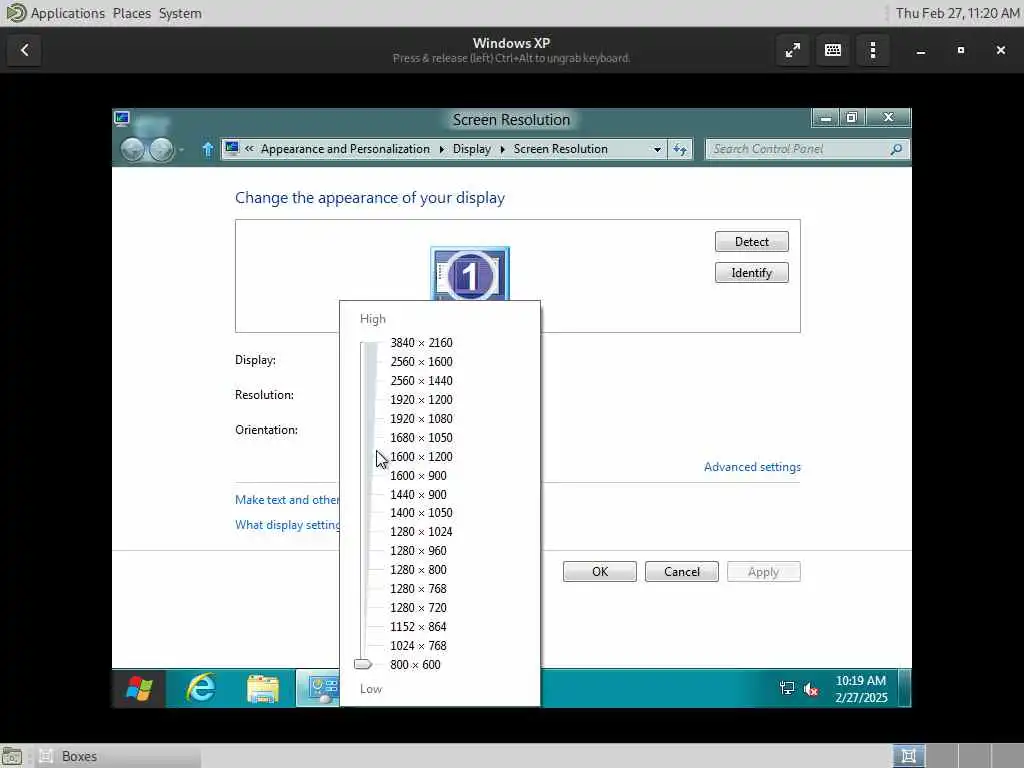Click the 2560 × 1600 resolution label

coord(421,362)
